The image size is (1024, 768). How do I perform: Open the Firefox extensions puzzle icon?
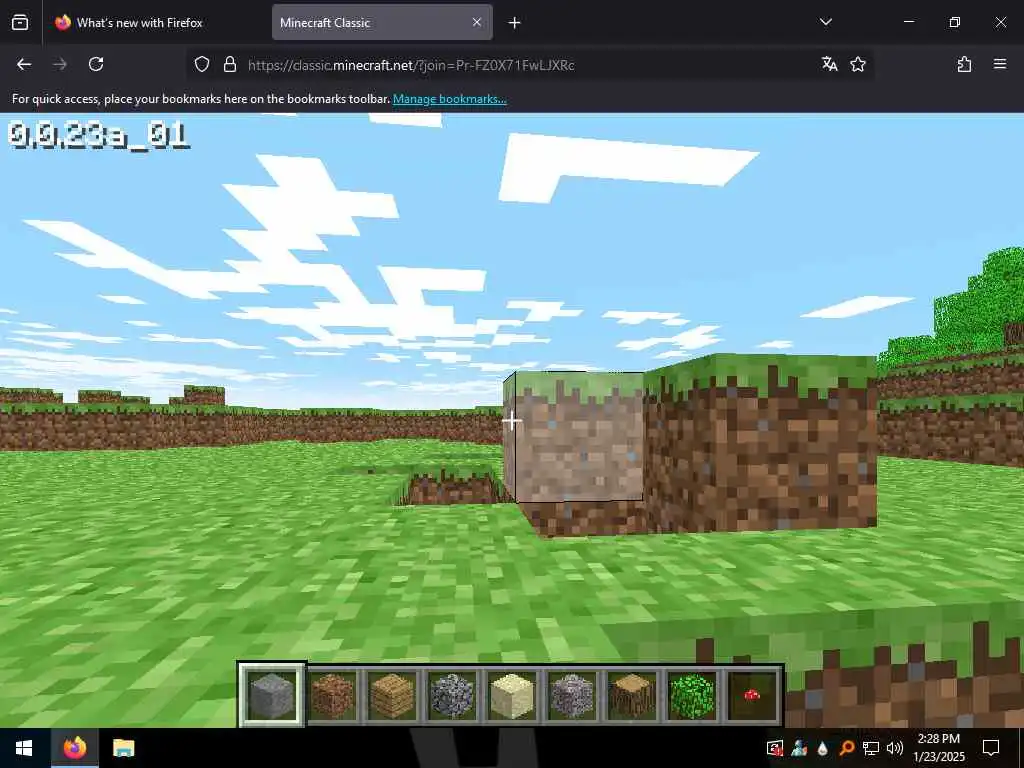[x=965, y=64]
